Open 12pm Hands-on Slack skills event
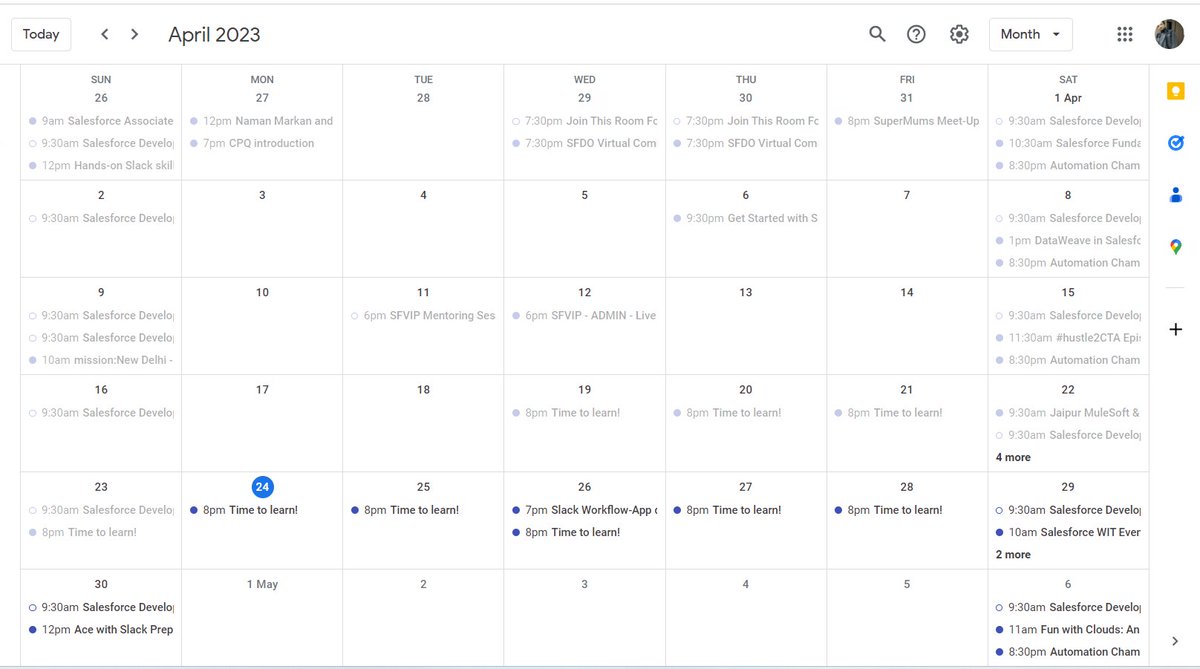Screen dimensions: 1200x669 coord(101,165)
